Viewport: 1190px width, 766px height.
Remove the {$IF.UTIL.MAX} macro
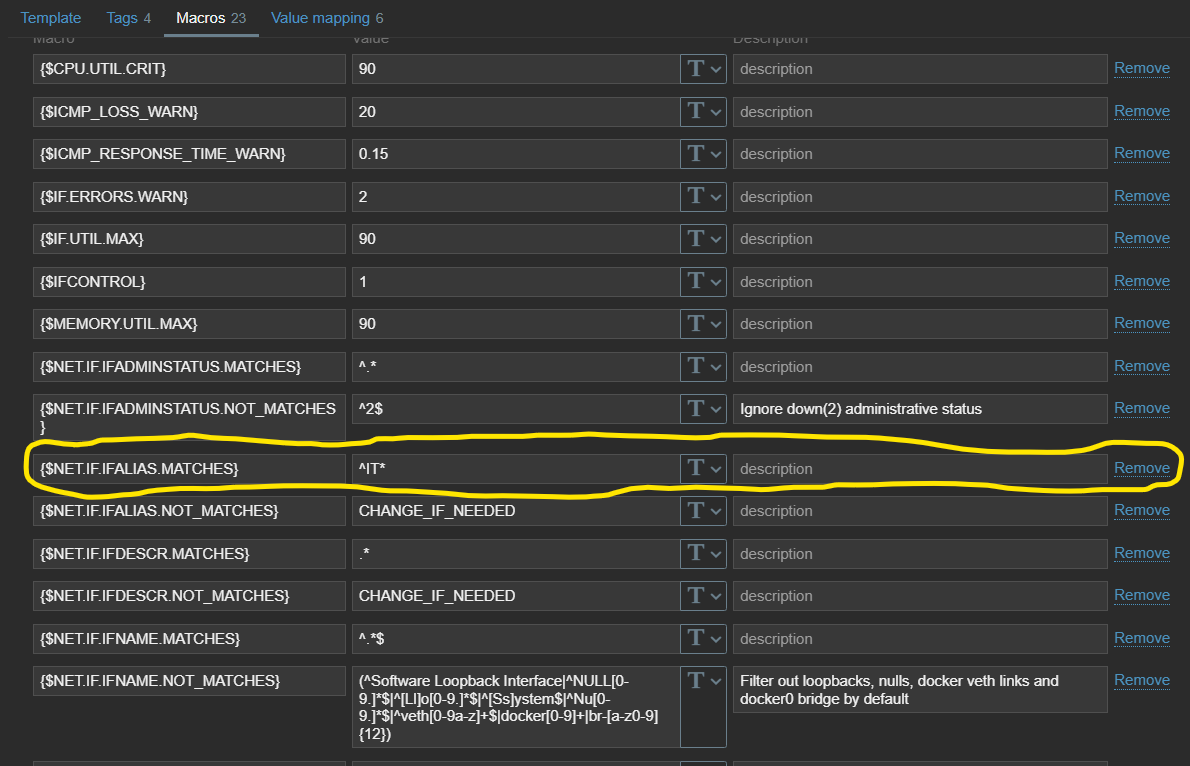point(1142,238)
